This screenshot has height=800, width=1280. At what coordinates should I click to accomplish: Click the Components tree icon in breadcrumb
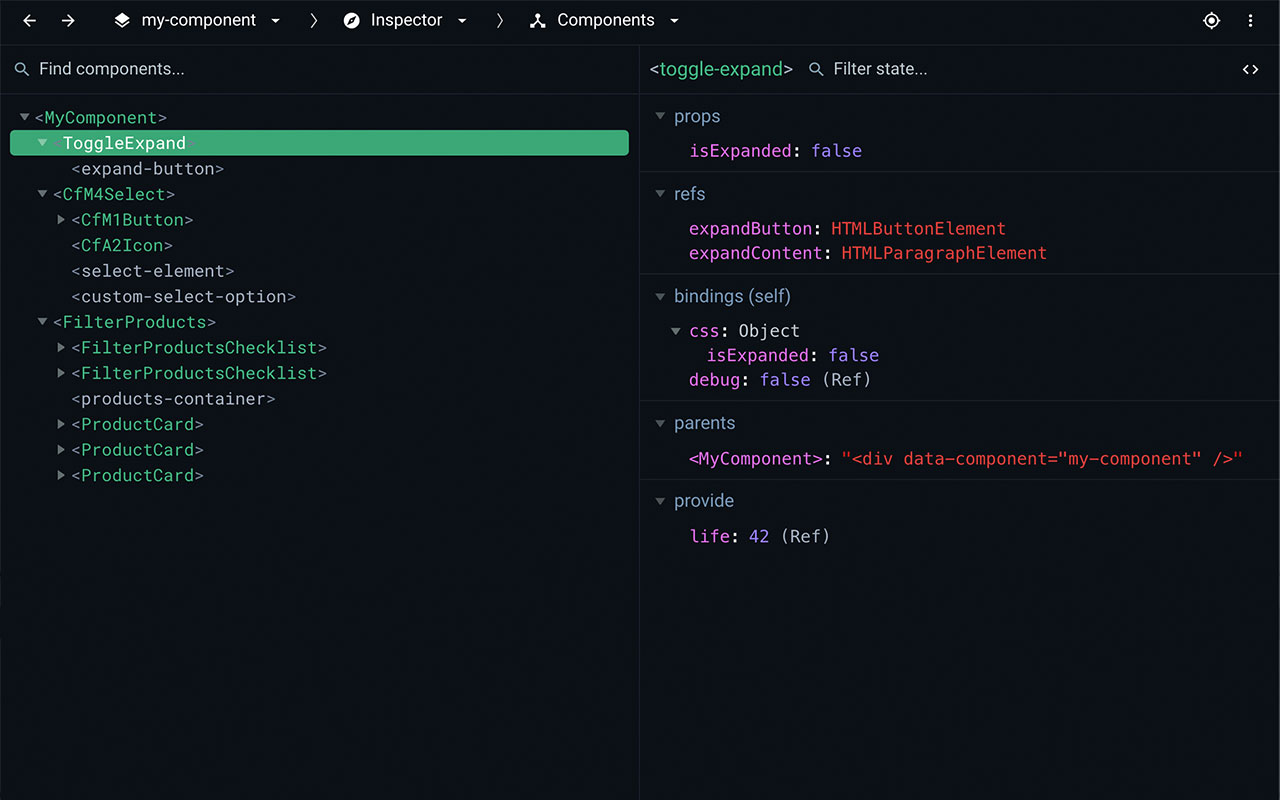tap(538, 20)
